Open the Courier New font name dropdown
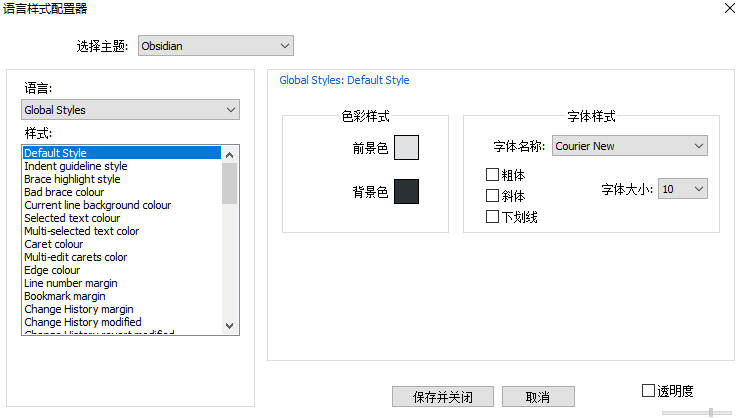Screen dimensions: 741x418 (x=629, y=146)
